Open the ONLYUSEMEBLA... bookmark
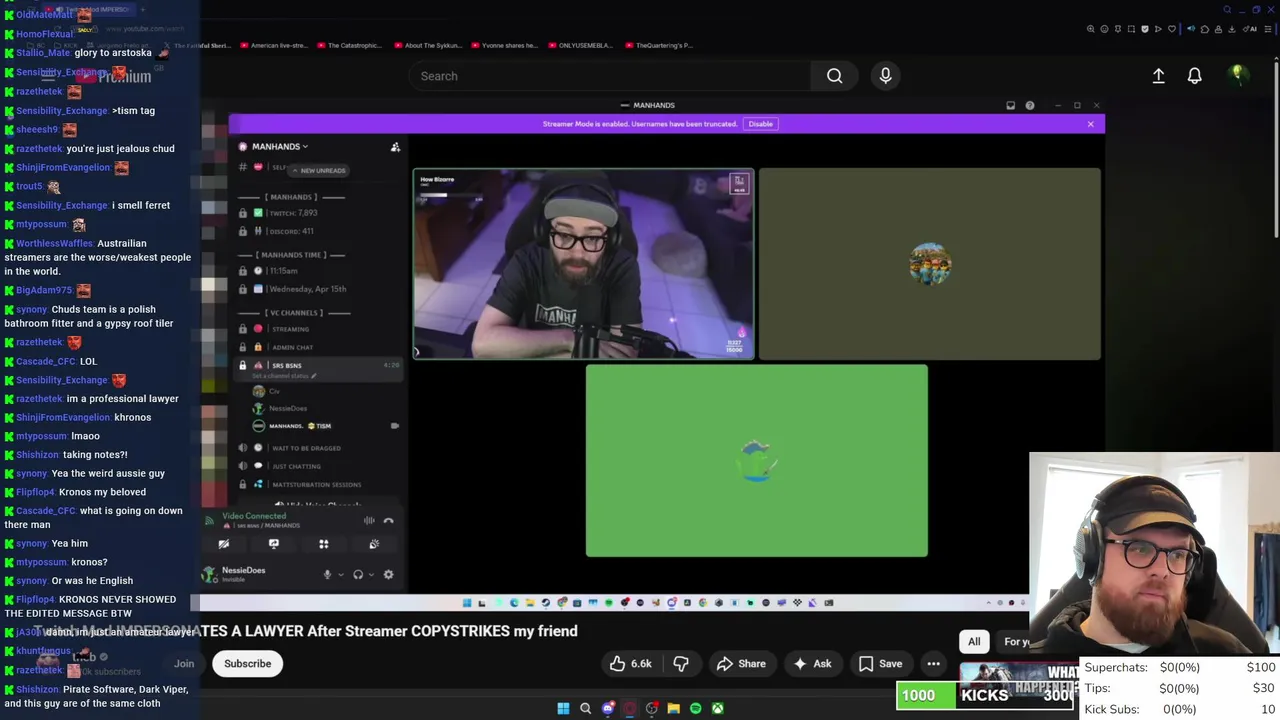Viewport: 1280px width, 720px height. pos(579,45)
